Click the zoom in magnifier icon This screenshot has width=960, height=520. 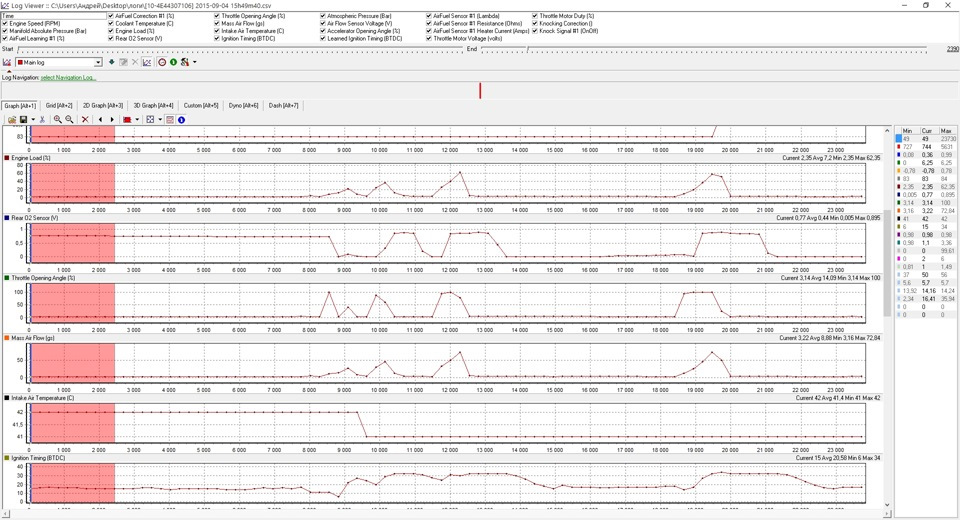coord(57,120)
